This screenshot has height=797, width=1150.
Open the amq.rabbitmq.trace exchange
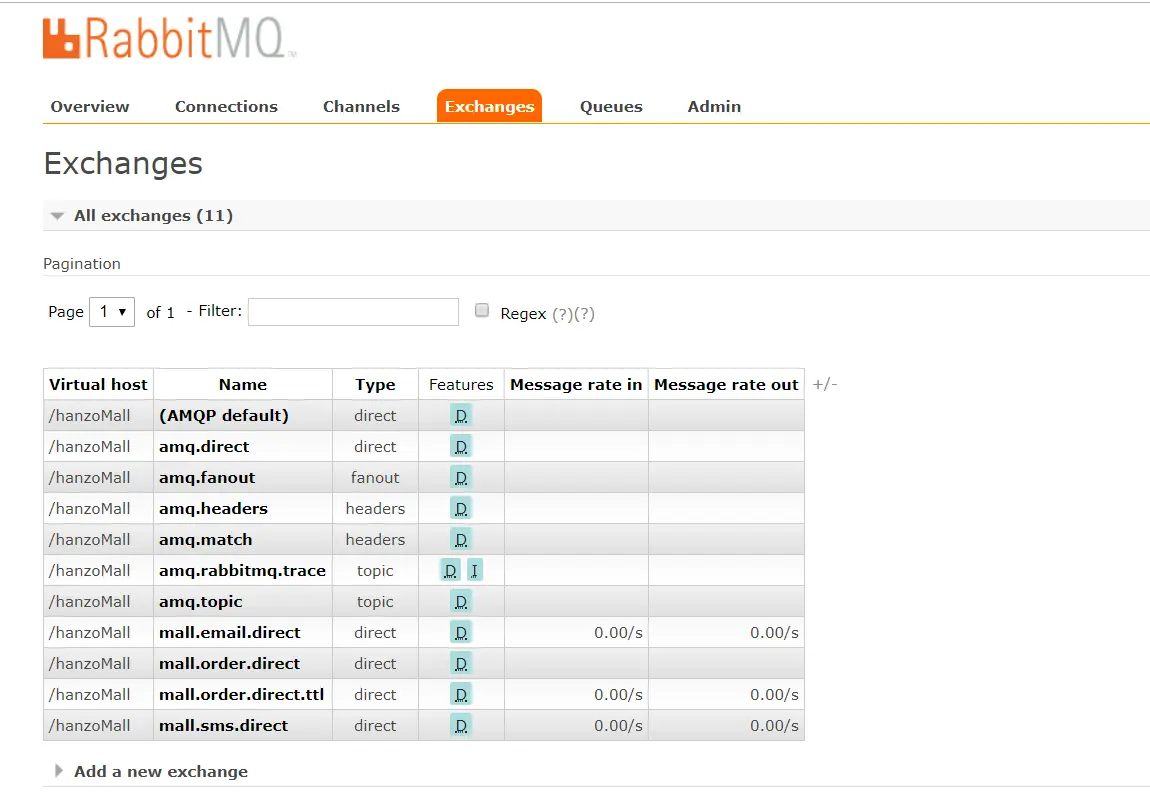242,570
